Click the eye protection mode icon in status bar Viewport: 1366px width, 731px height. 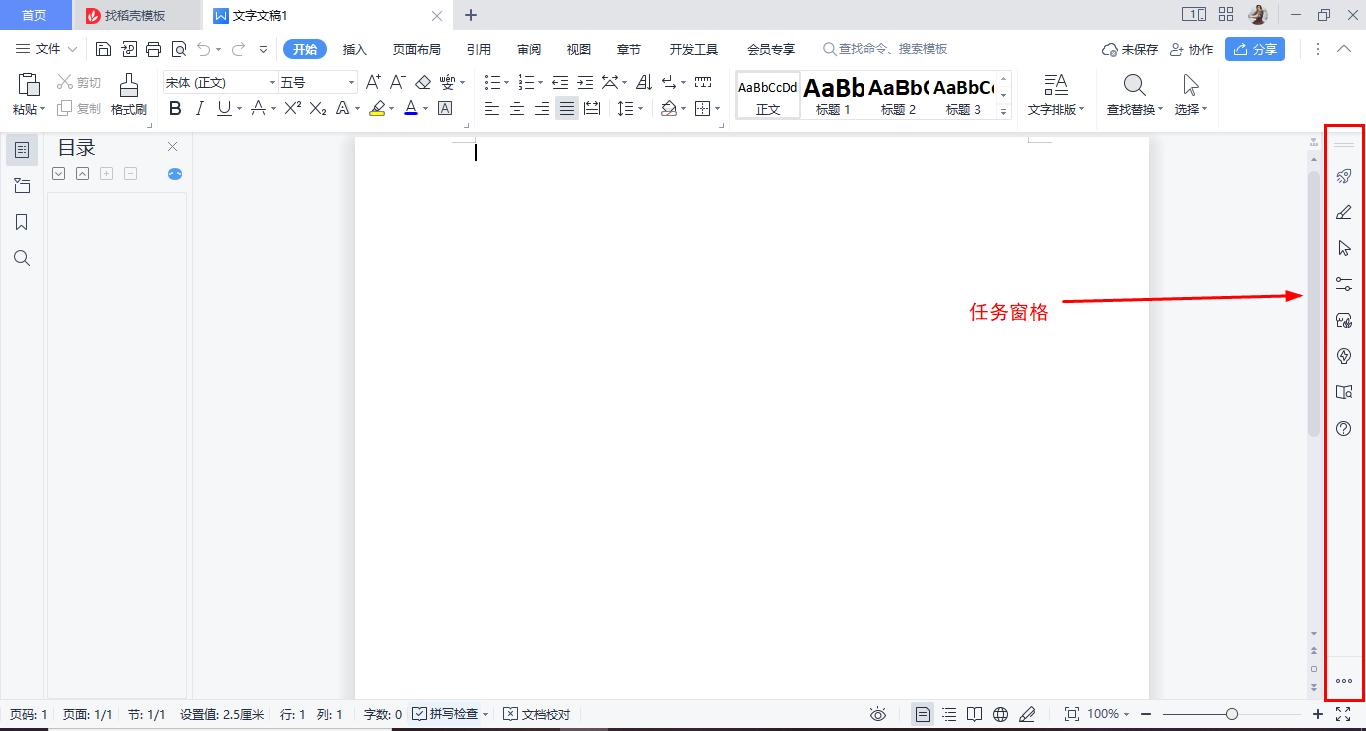coord(877,714)
